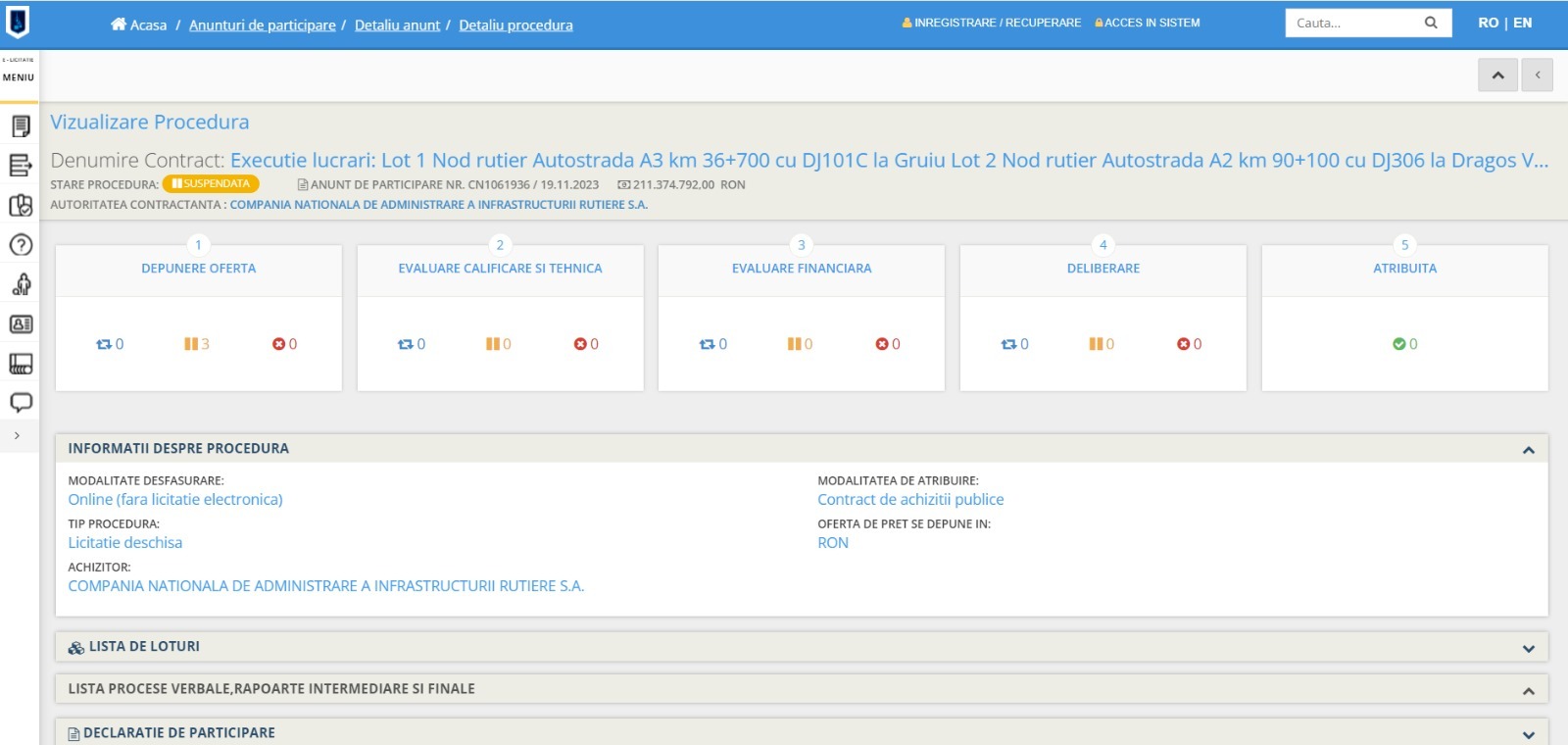Open the chat bubble sidebar icon
This screenshot has width=1568, height=745.
tap(21, 402)
